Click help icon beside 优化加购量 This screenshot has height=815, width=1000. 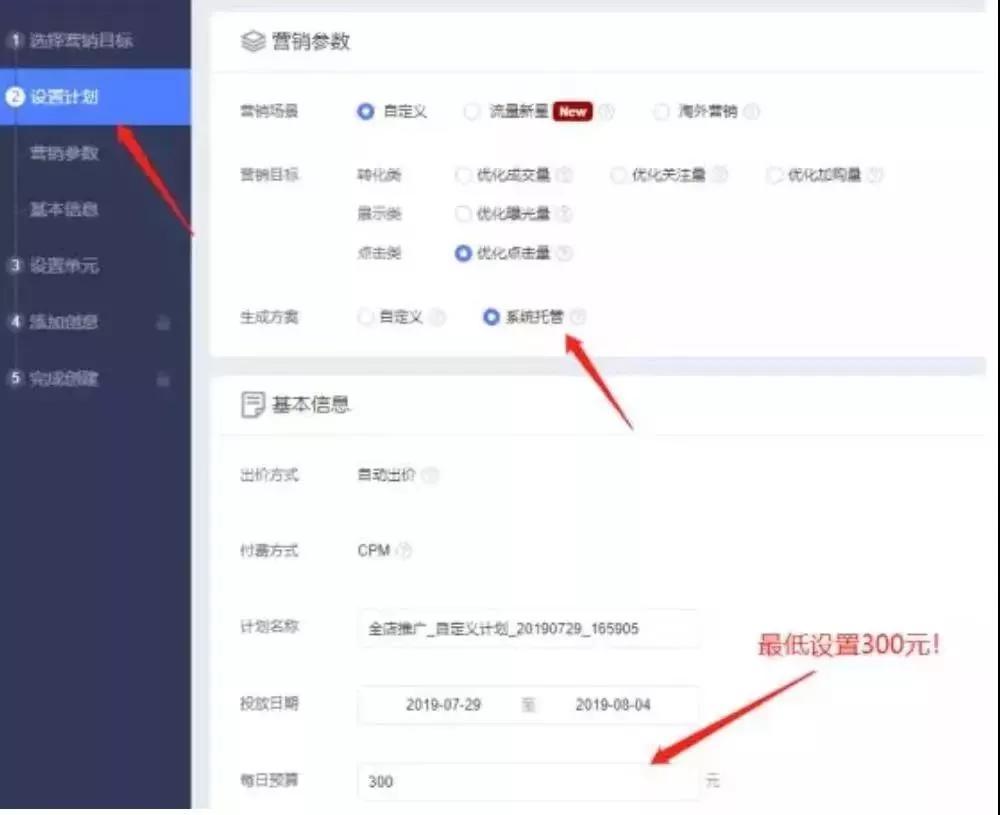coord(876,175)
